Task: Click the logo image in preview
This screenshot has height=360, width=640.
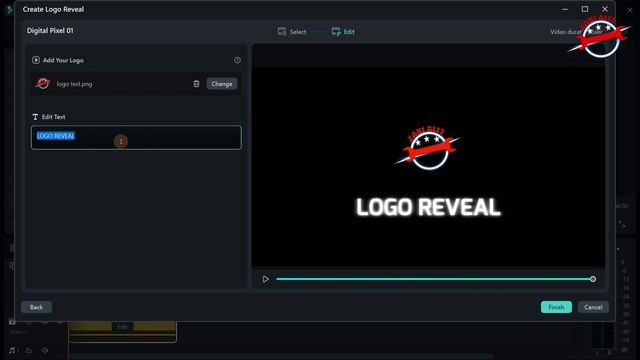Action: tap(427, 148)
